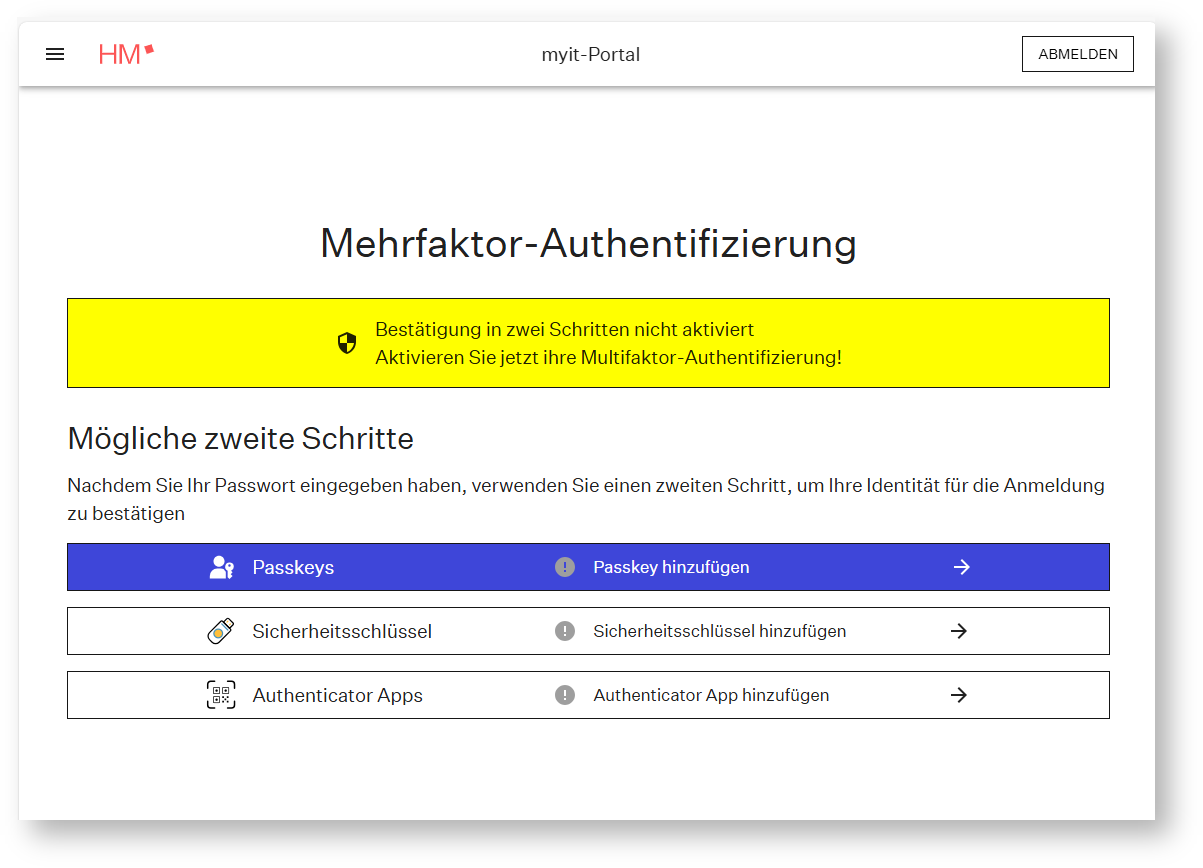Click the Passkeys person-key icon

(x=221, y=567)
